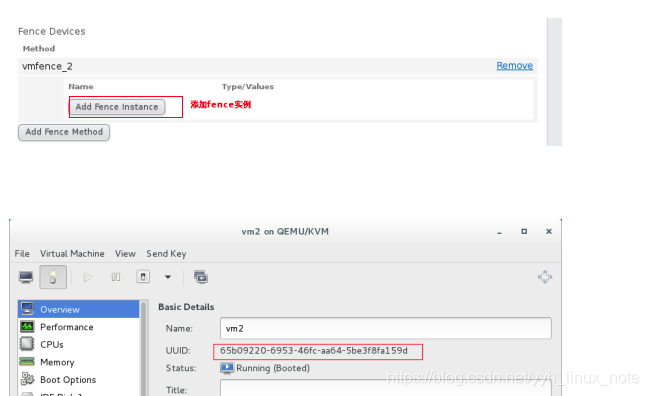Image resolution: width=649 pixels, height=396 pixels.
Task: Open the File menu in vm2 window
Action: (22, 254)
